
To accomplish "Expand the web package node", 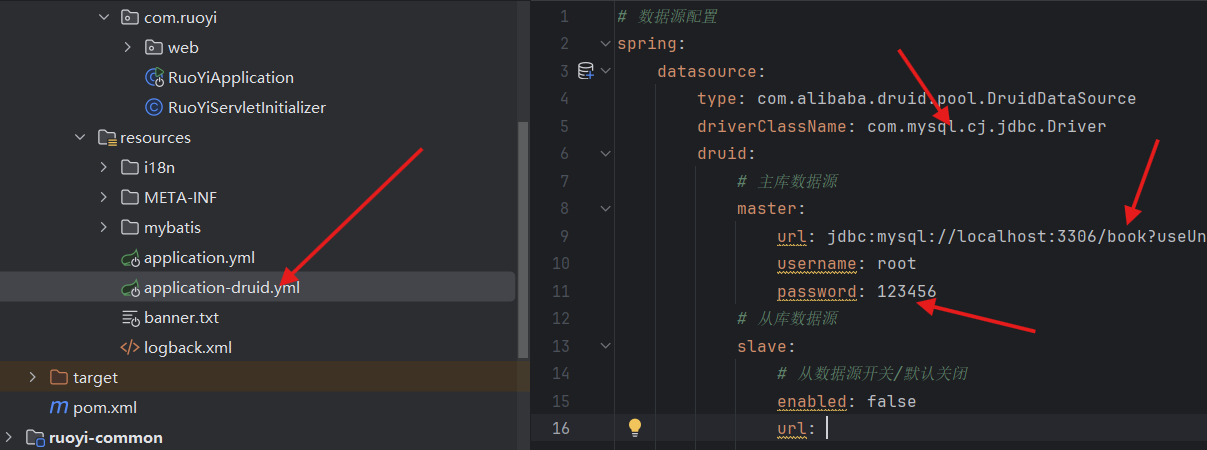I will point(128,47).
